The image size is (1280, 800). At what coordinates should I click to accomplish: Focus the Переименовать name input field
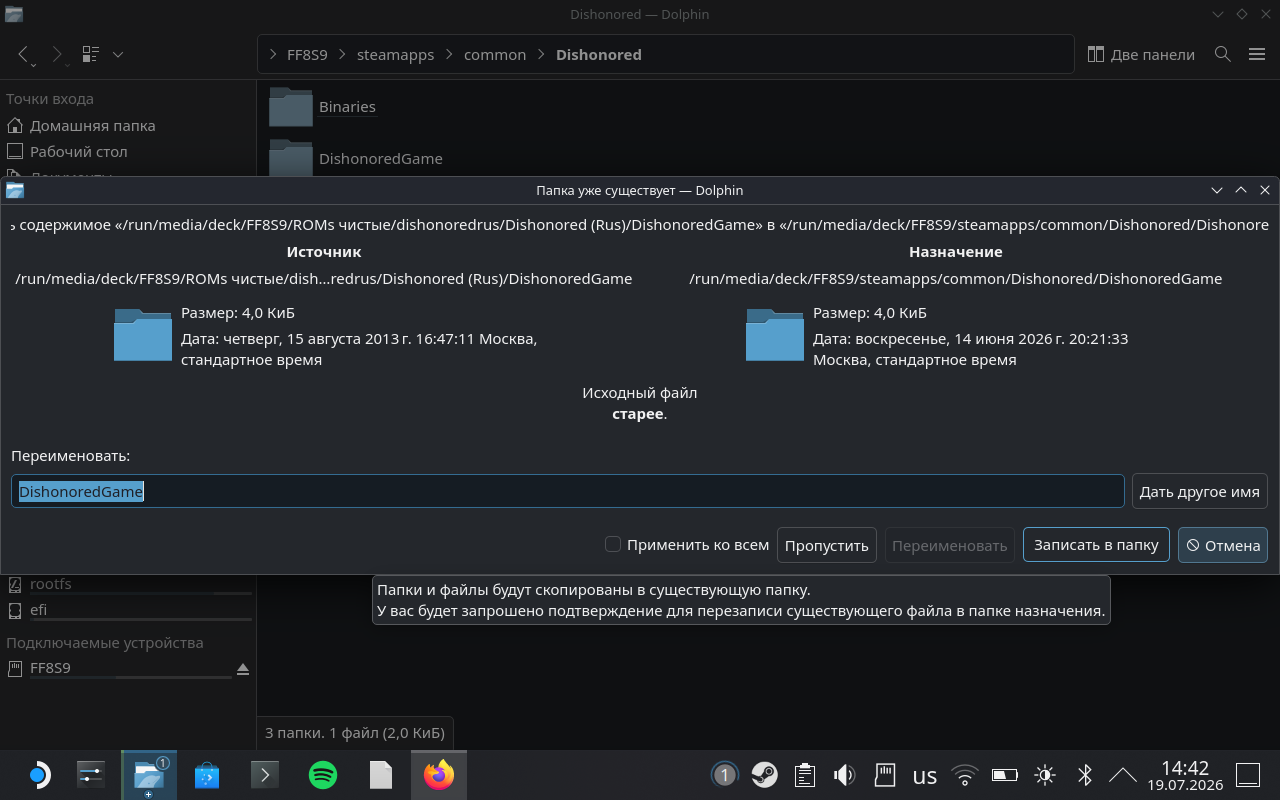[x=568, y=491]
